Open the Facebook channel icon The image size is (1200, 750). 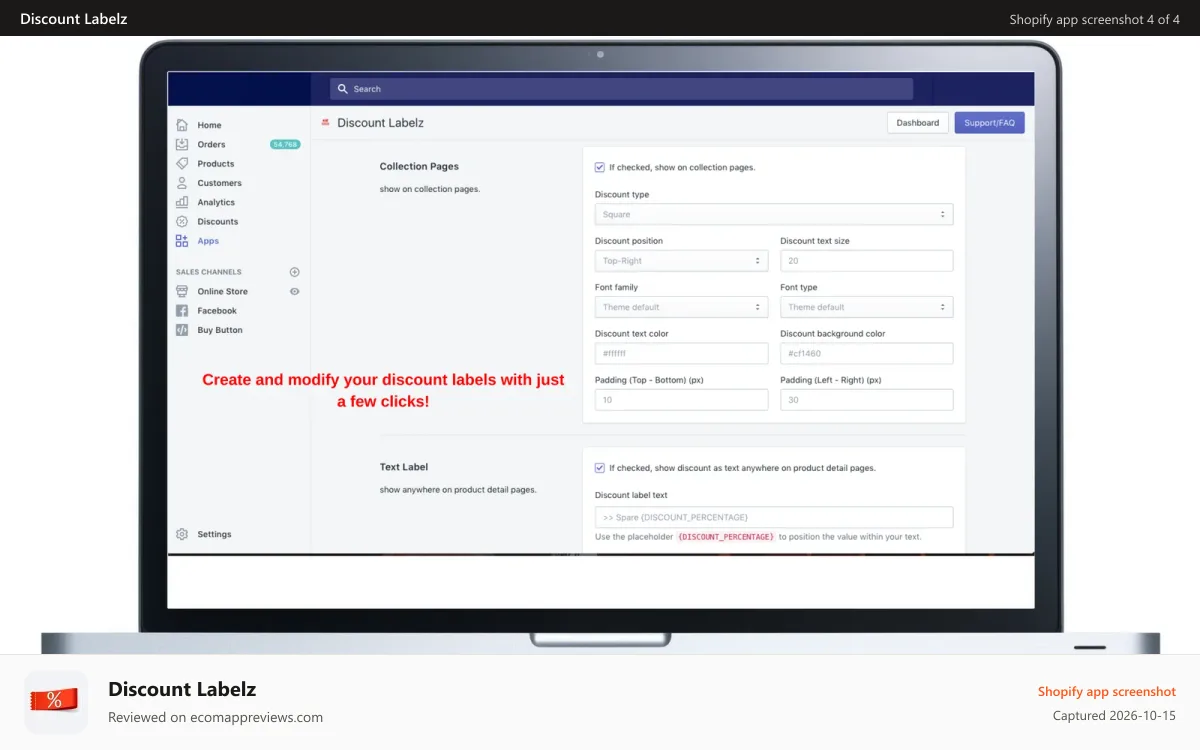click(182, 311)
